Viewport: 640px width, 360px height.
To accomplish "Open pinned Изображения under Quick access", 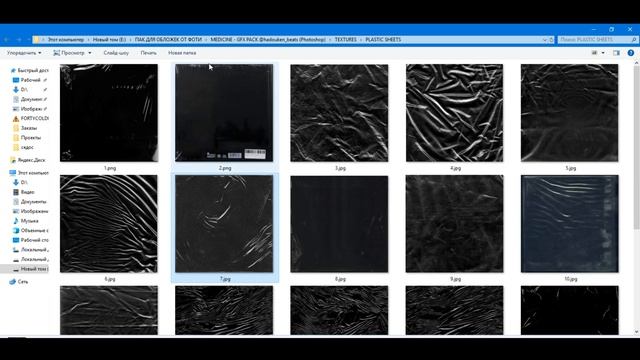I will tap(30, 109).
